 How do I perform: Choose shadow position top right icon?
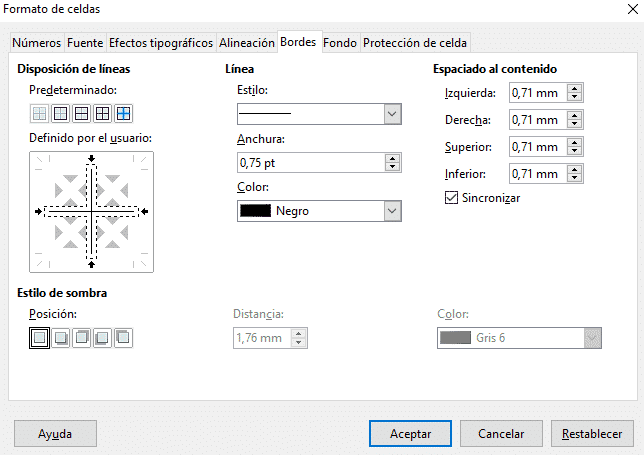click(x=82, y=338)
